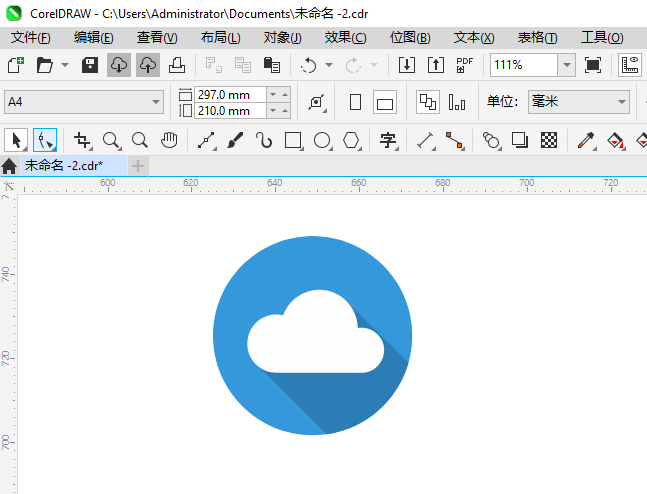Screen dimensions: 647x494
Task: Click the Paste clipboard icon
Action: [x=272, y=65]
